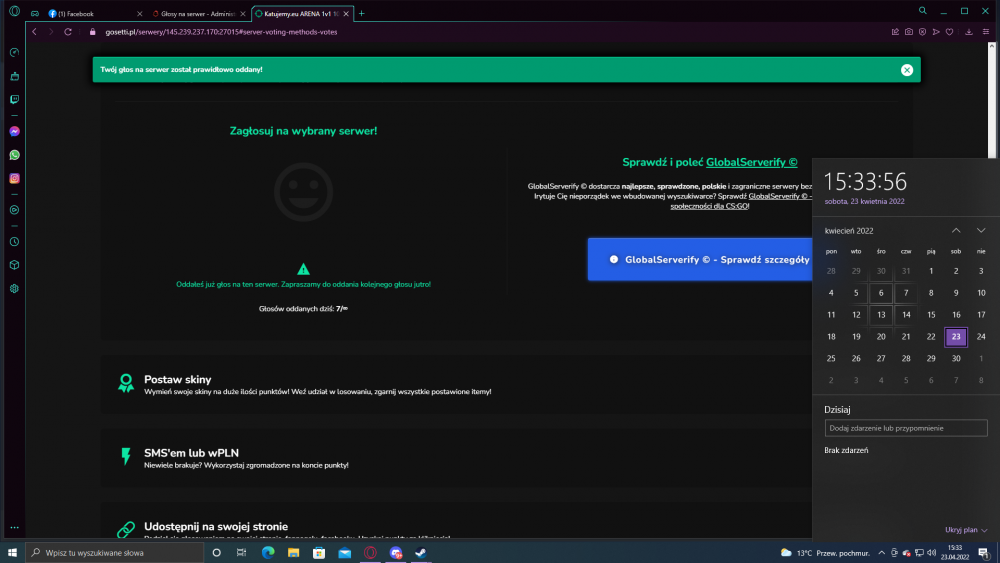Open WhatsApp in the Opera sidebar

coord(15,155)
